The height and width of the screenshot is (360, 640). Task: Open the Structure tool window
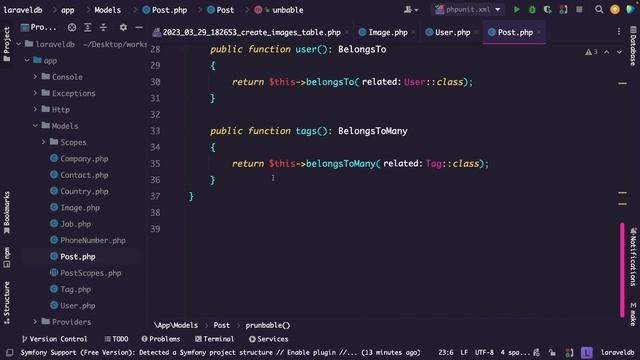pos(7,302)
